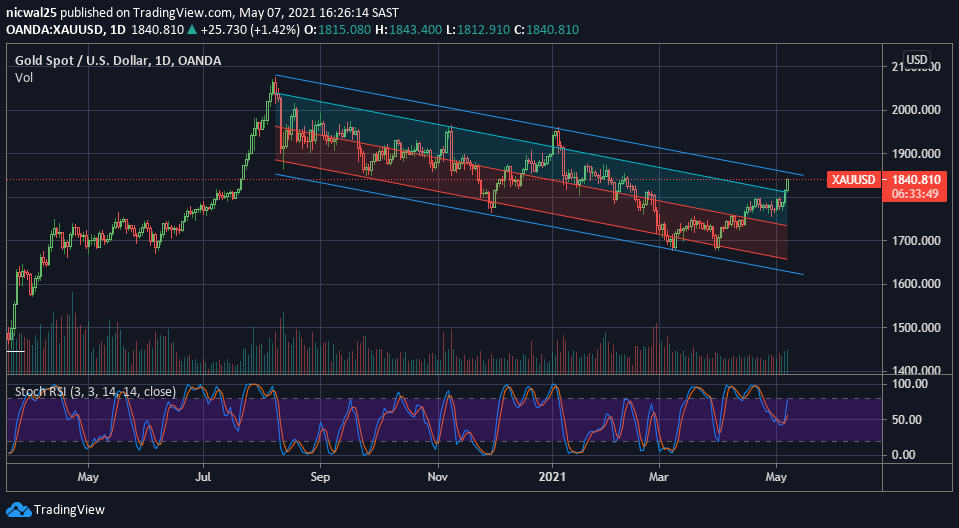Click the Stoch RSI indicator legend
This screenshot has height=528, width=959.
95,392
